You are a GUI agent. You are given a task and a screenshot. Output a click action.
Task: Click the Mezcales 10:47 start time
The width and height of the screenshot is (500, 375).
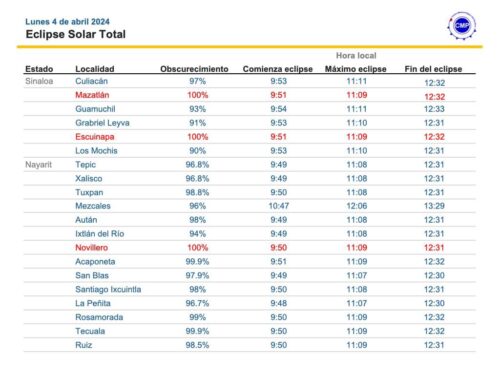point(279,206)
